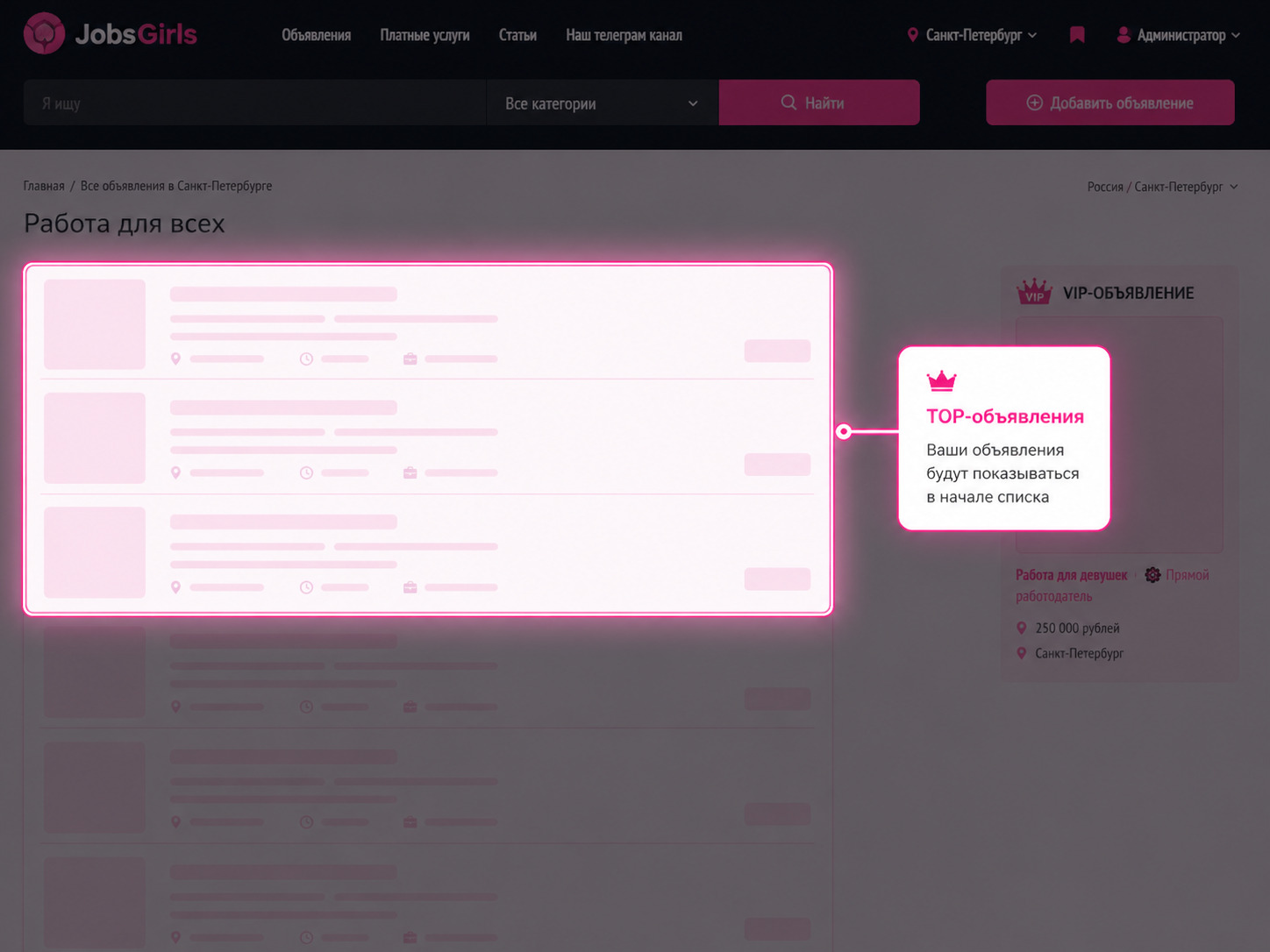Click the magnifier icon in Найти button

[x=788, y=103]
